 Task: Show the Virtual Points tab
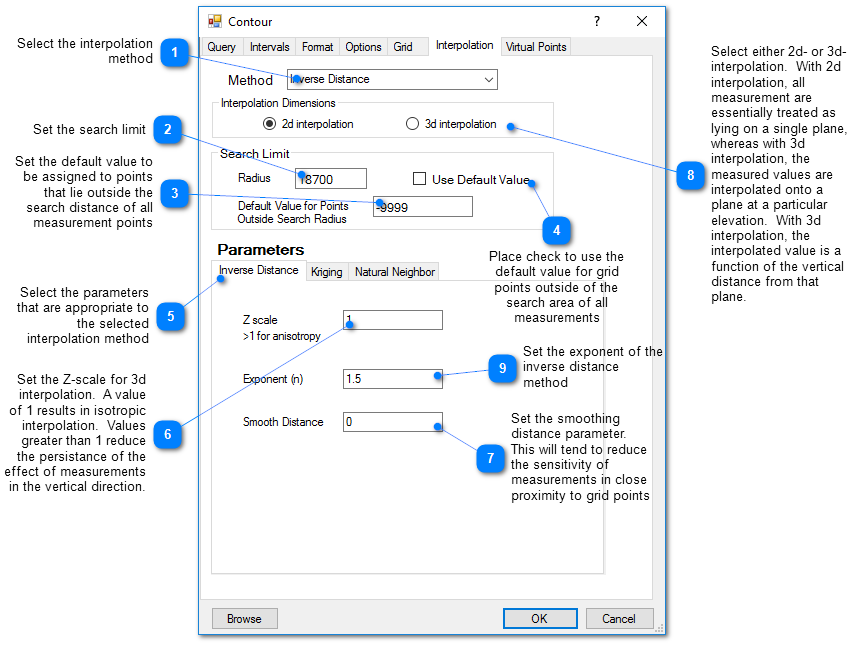point(535,47)
